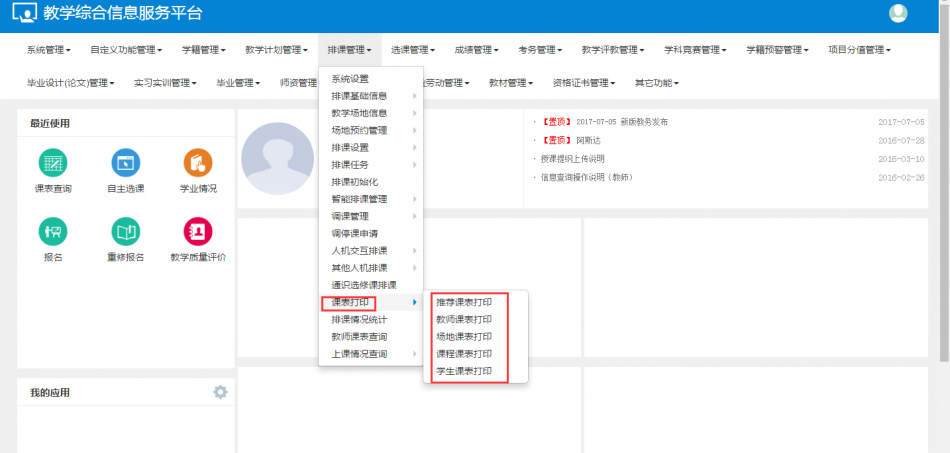The height and width of the screenshot is (453, 950).
Task: Click the 我的应用 settings gear
Action: [x=220, y=392]
